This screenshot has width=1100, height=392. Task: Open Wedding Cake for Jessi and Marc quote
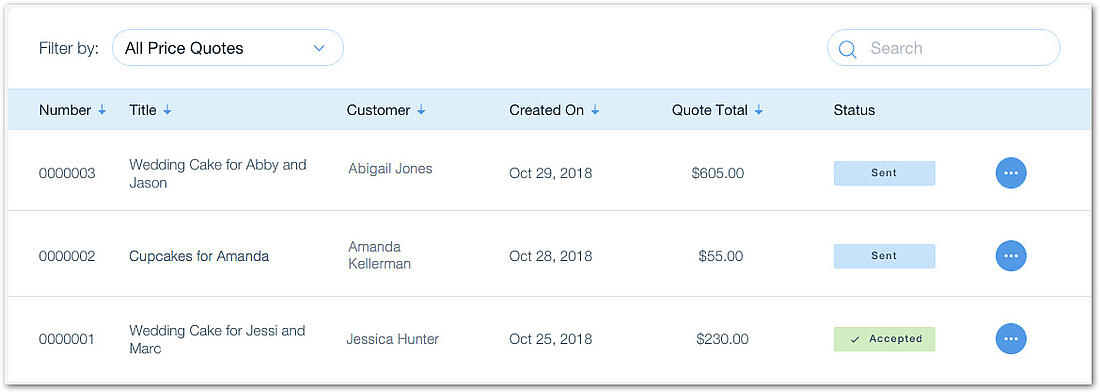point(217,339)
